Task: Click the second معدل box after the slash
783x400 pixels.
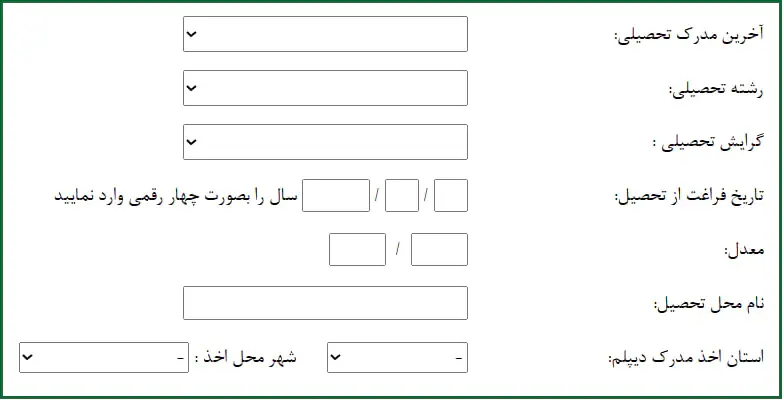Action: pyautogui.click(x=357, y=249)
